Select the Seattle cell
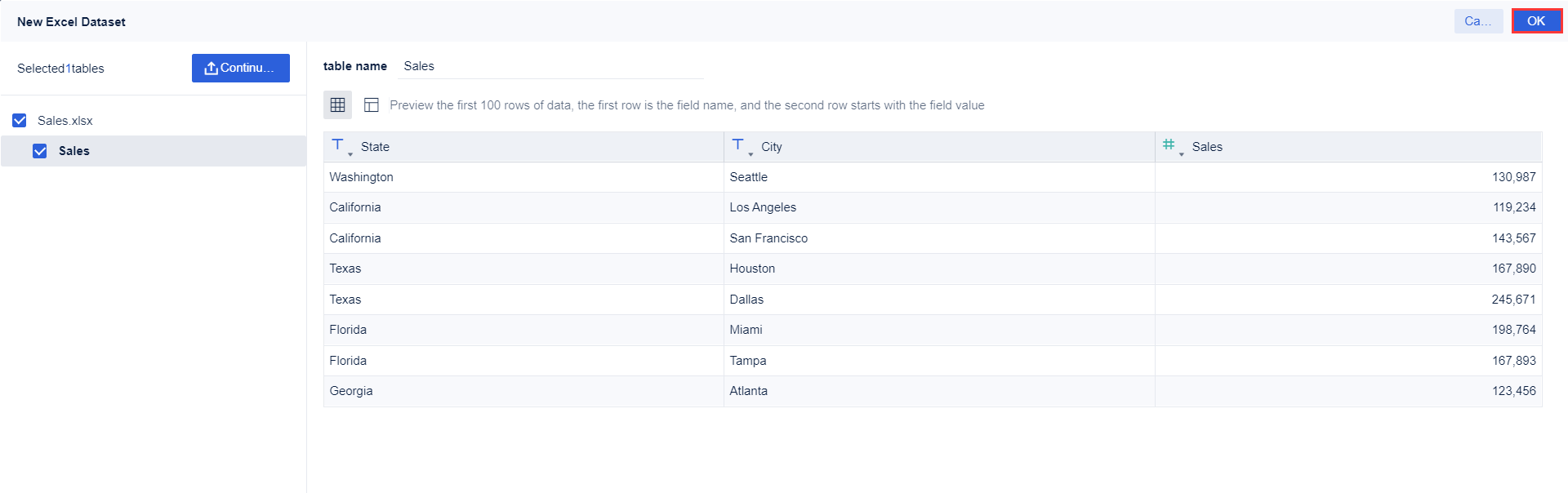This screenshot has height=493, width=1568. pos(748,177)
